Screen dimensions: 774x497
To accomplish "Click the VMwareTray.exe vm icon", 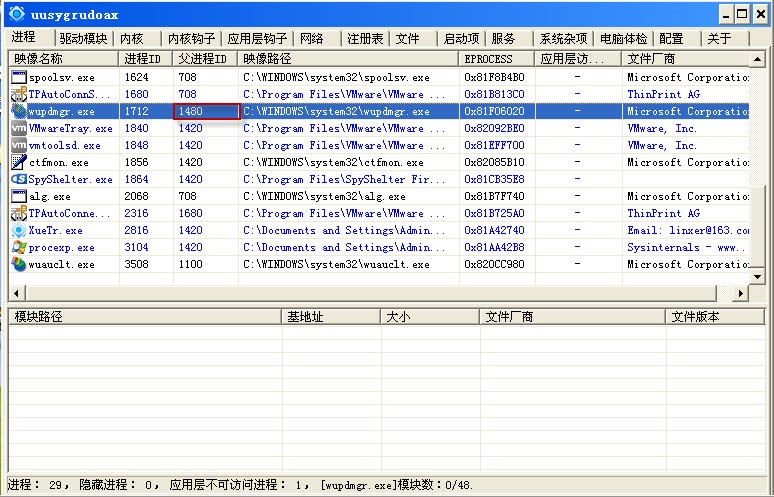I will [x=19, y=128].
